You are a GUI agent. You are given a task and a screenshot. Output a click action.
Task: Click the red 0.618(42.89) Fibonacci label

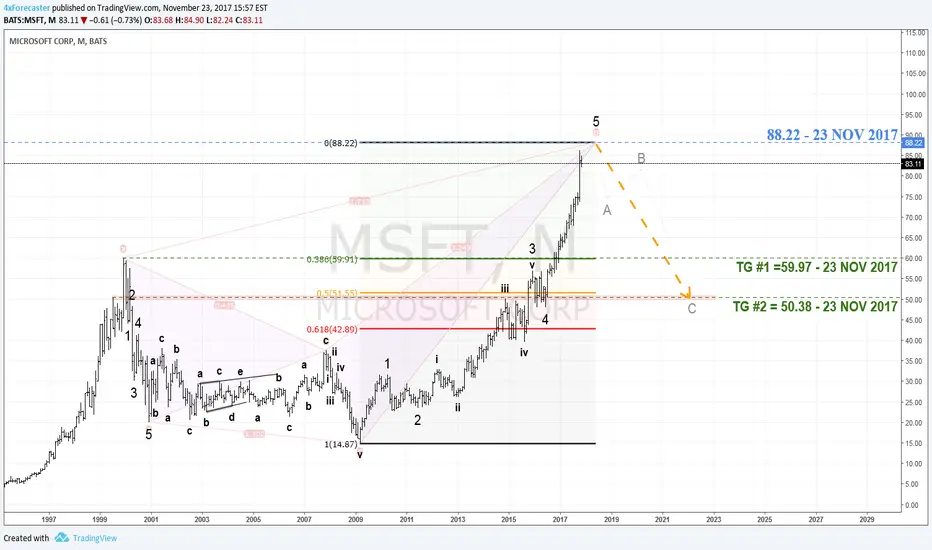(x=332, y=329)
